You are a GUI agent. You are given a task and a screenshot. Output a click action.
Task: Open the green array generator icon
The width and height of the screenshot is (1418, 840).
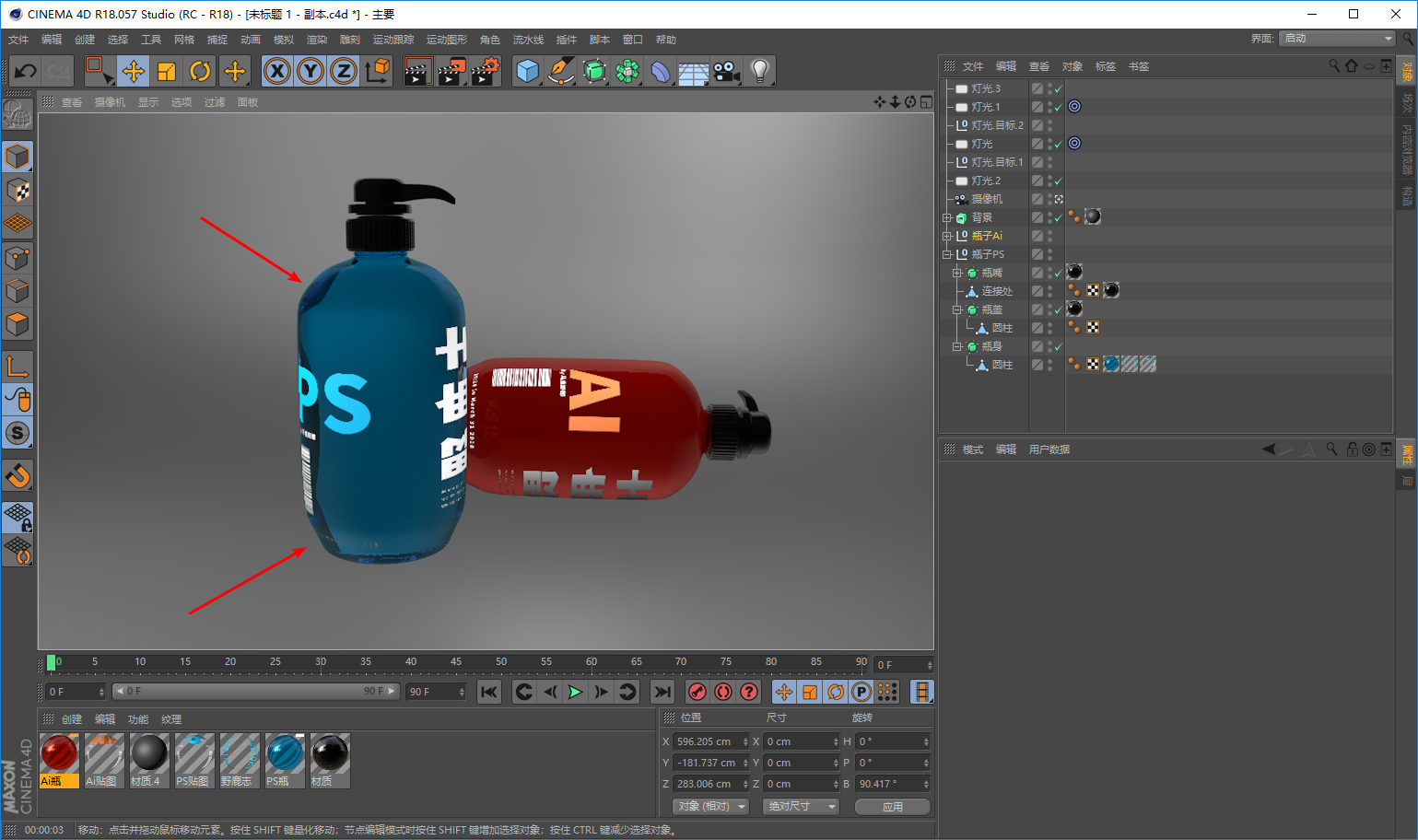coord(627,71)
